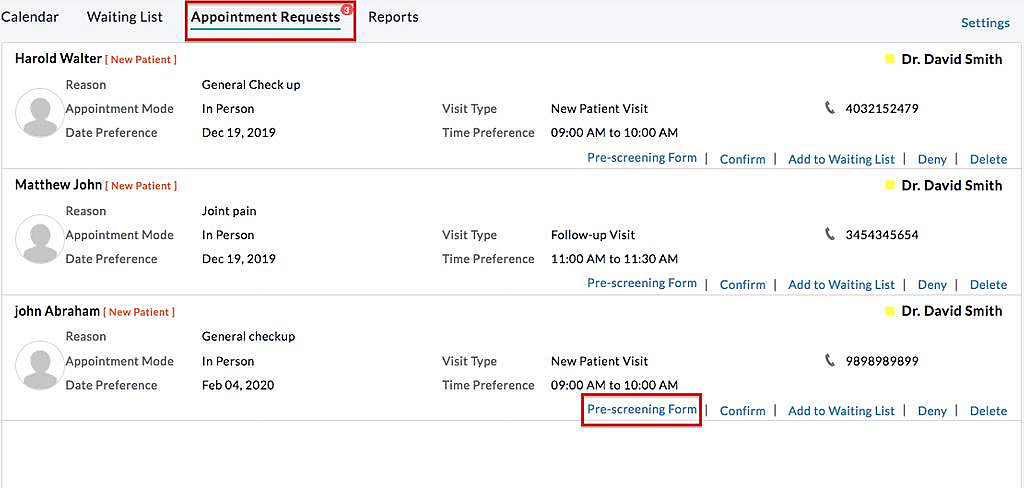Click the red notification badge on Appointment Requests

pyautogui.click(x=346, y=9)
